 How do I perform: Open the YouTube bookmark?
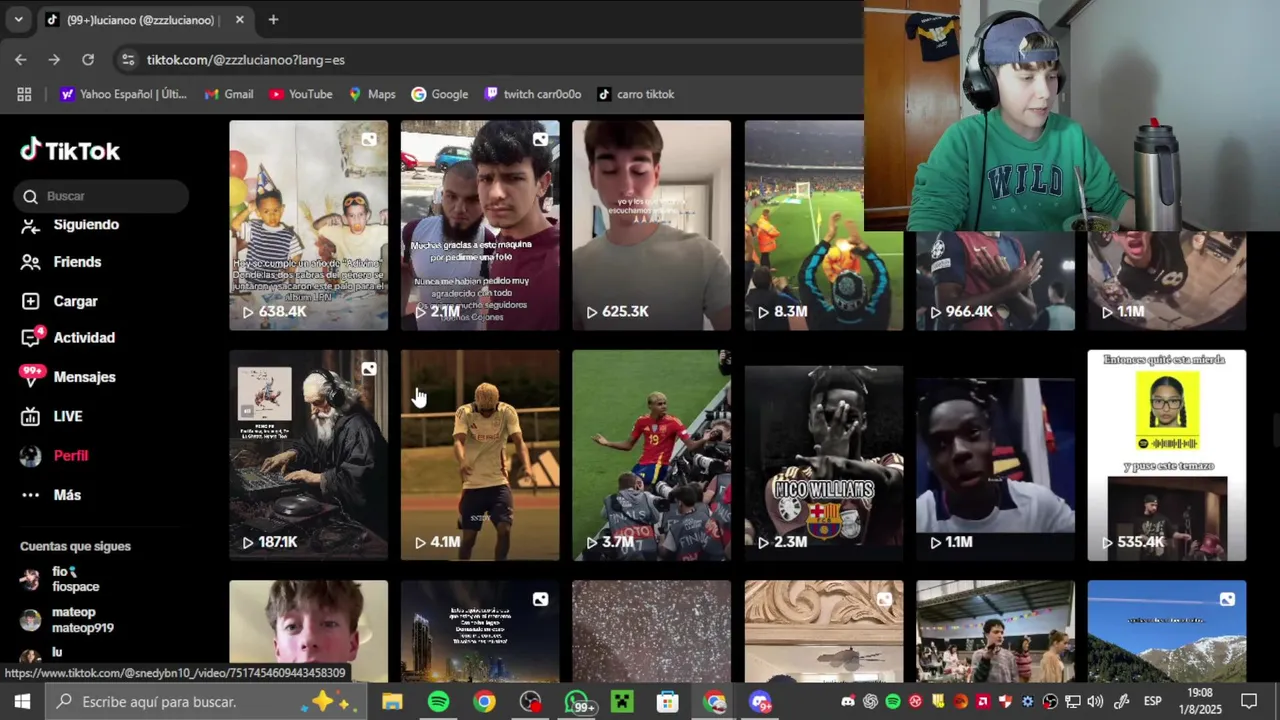(301, 94)
